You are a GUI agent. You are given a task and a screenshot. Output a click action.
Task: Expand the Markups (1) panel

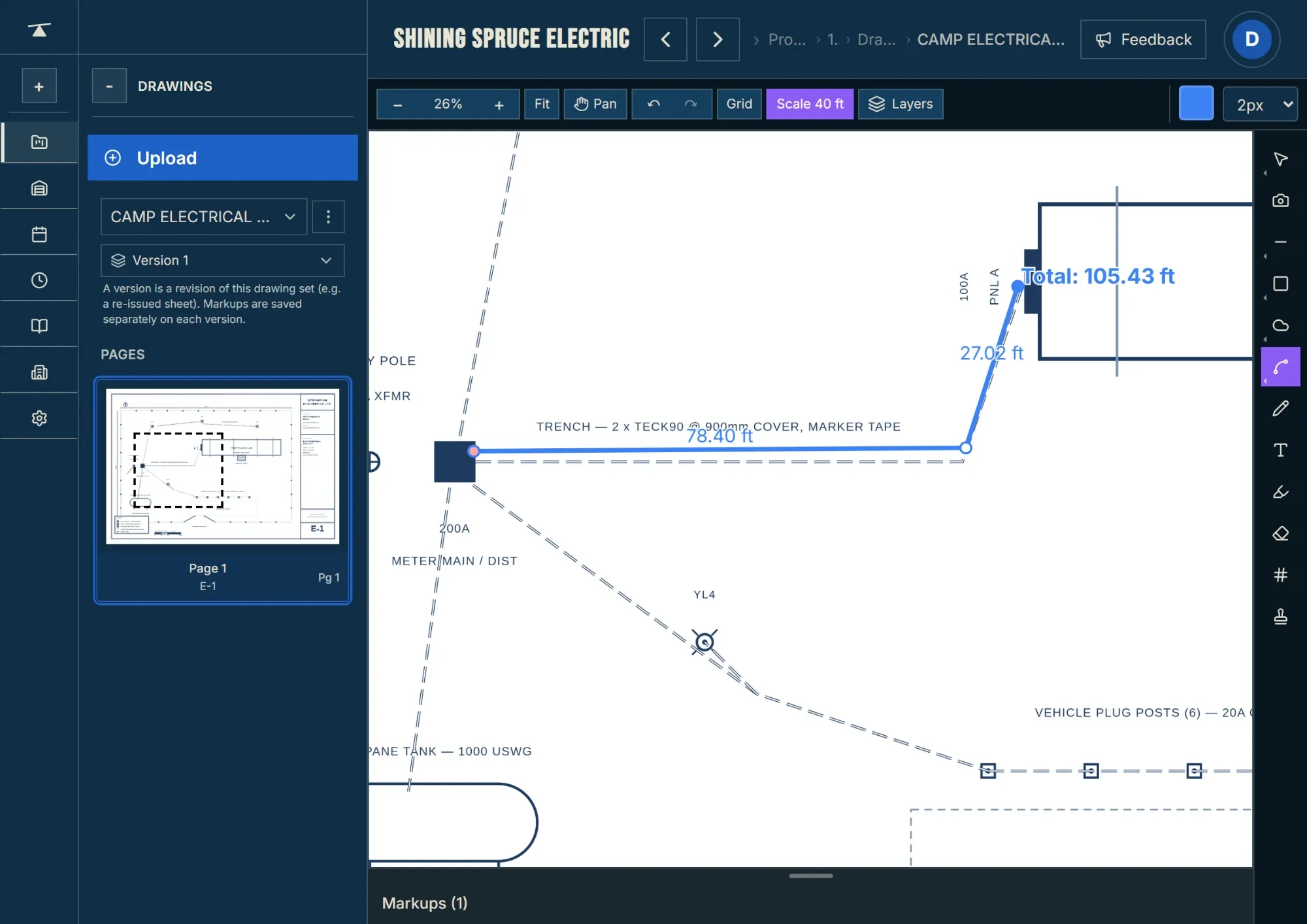pyautogui.click(x=425, y=903)
